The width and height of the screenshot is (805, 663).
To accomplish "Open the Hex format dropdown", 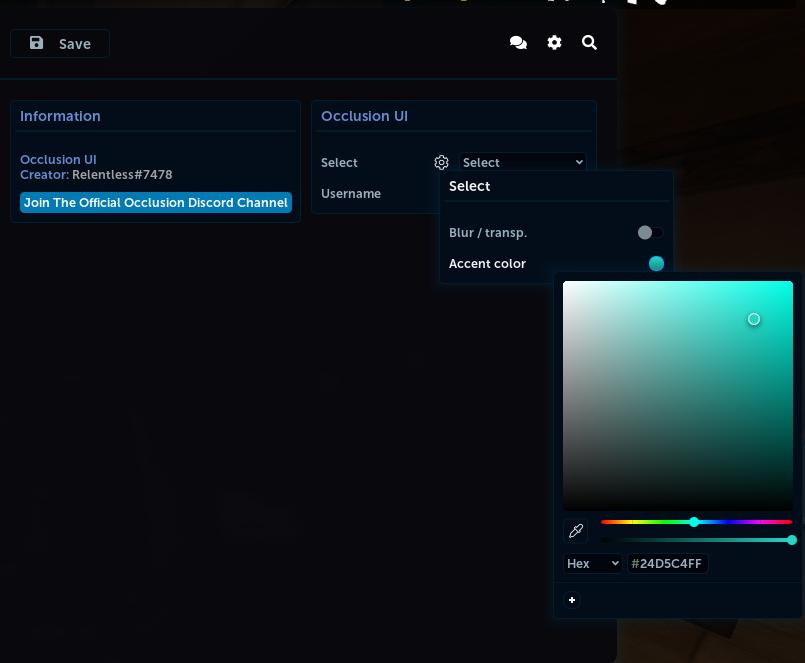I will (592, 563).
